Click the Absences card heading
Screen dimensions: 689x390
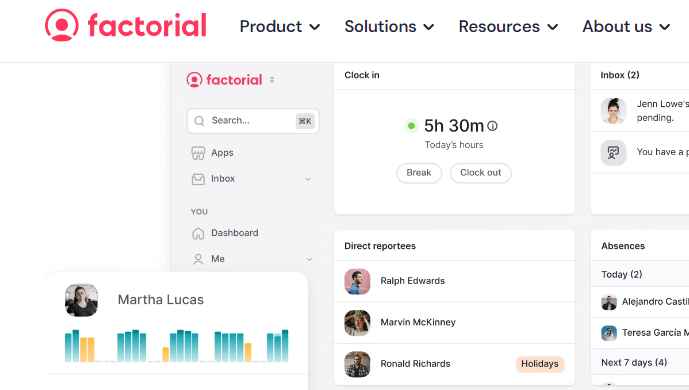[623, 246]
